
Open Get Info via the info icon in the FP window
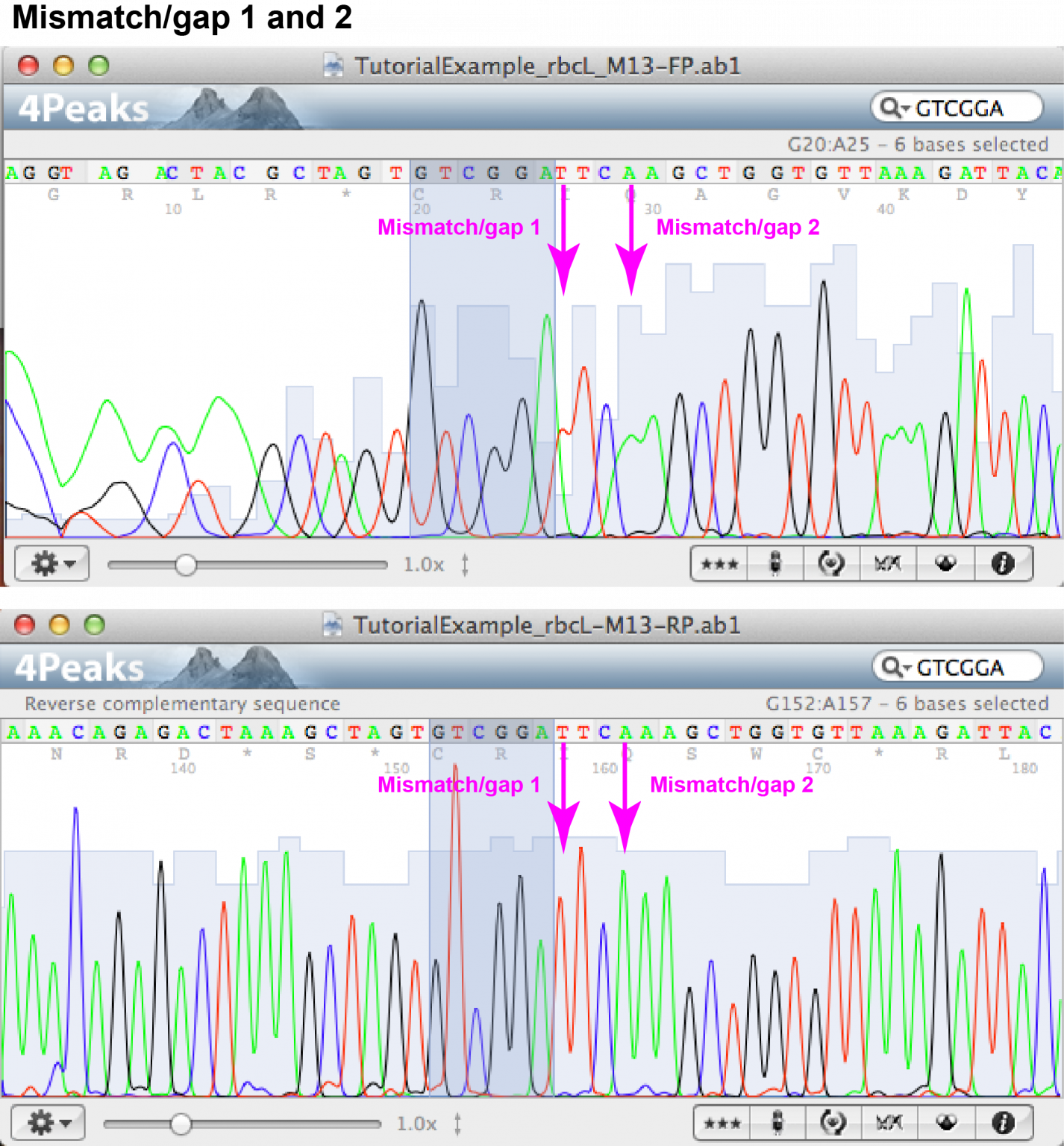[x=1003, y=564]
